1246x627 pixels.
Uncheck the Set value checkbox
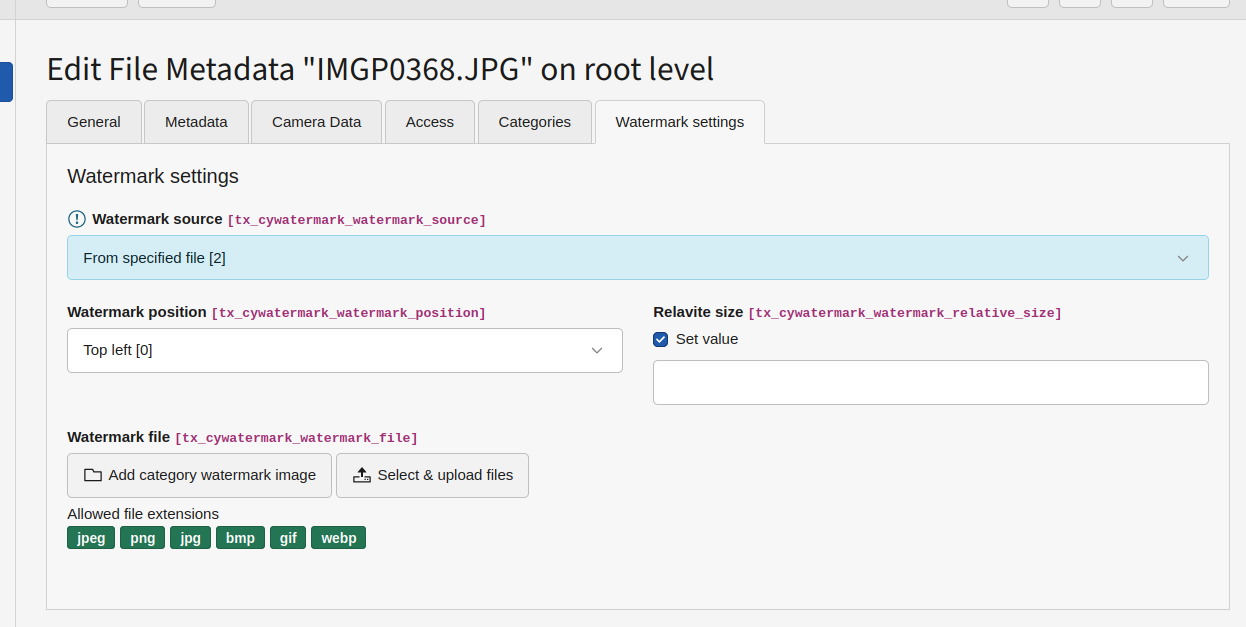[661, 340]
